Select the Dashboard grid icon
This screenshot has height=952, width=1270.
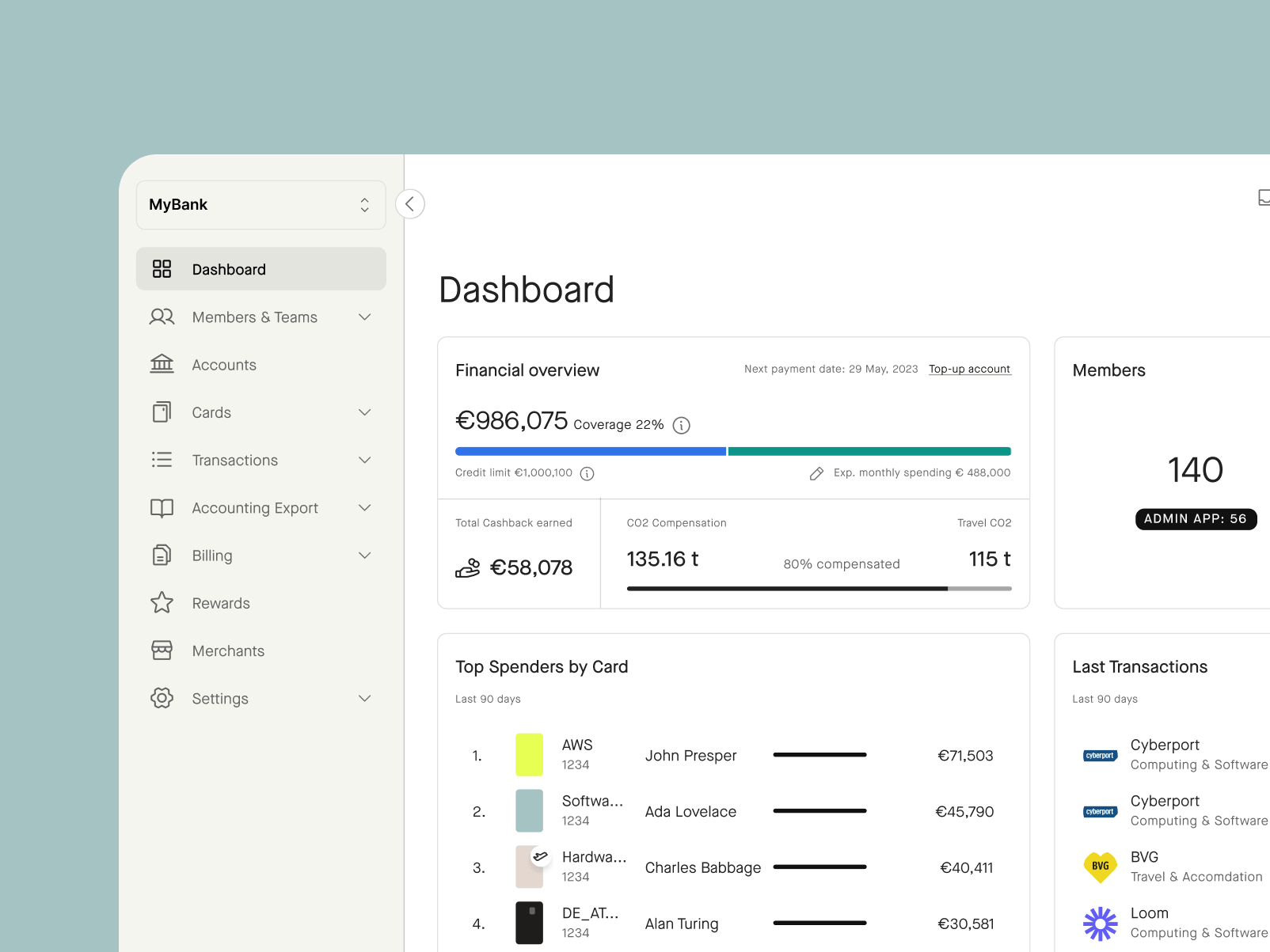click(x=162, y=268)
